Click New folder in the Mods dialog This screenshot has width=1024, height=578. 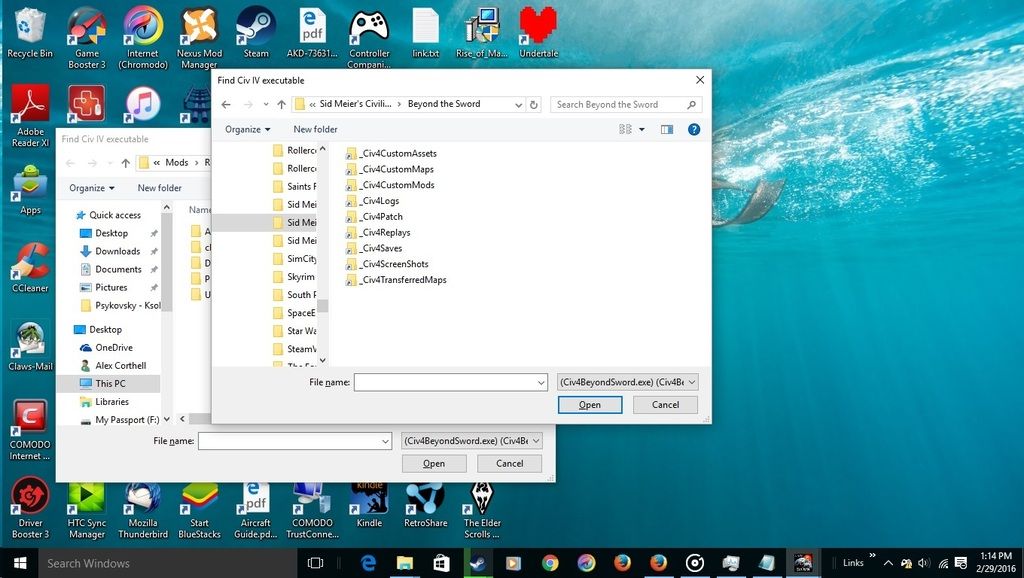[159, 188]
